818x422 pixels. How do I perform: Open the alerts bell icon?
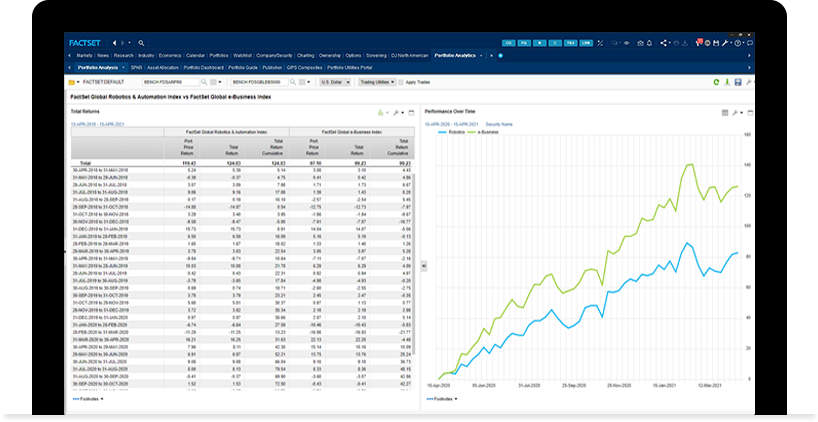649,43
